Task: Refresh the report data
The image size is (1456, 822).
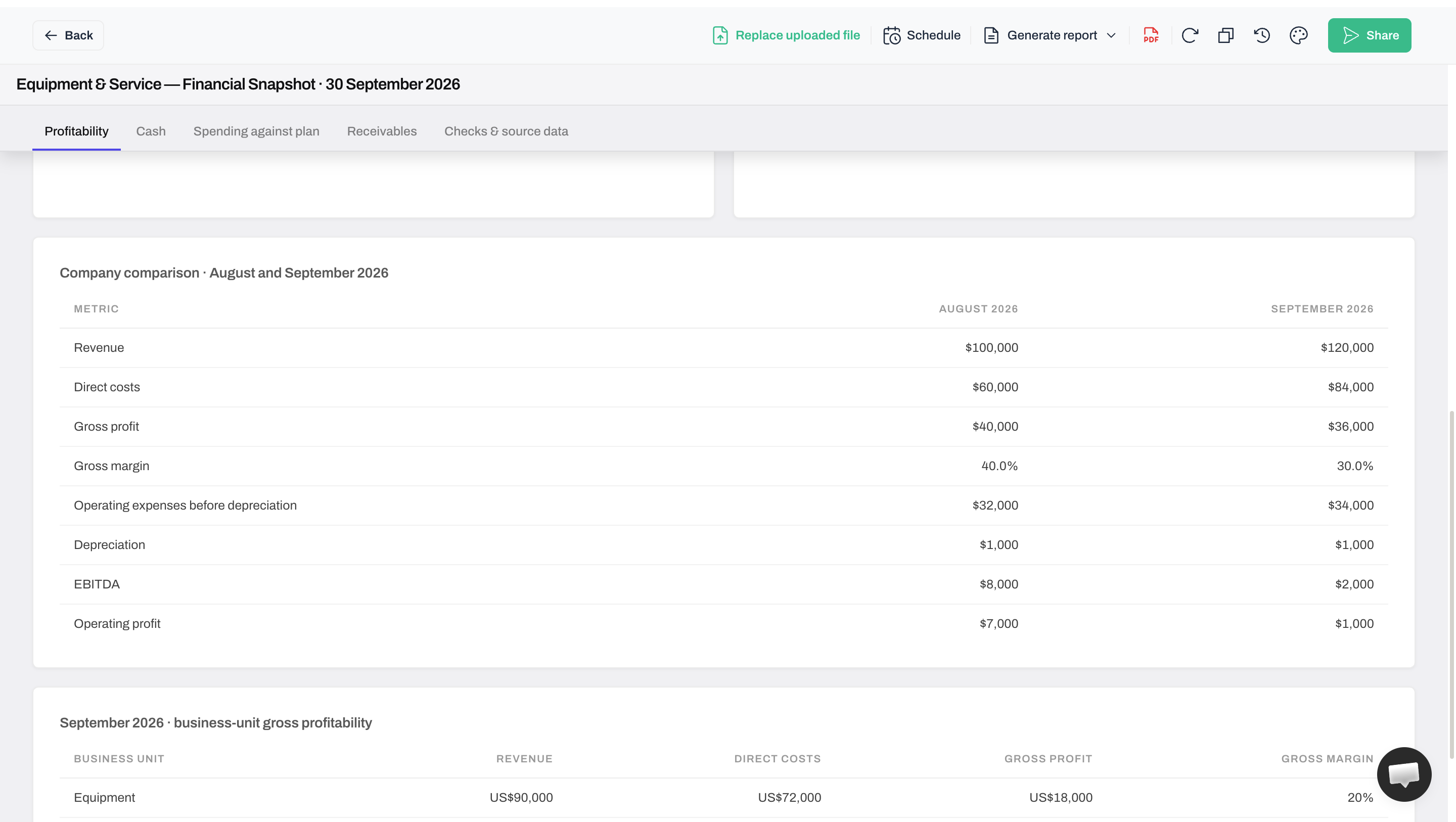Action: [1190, 35]
